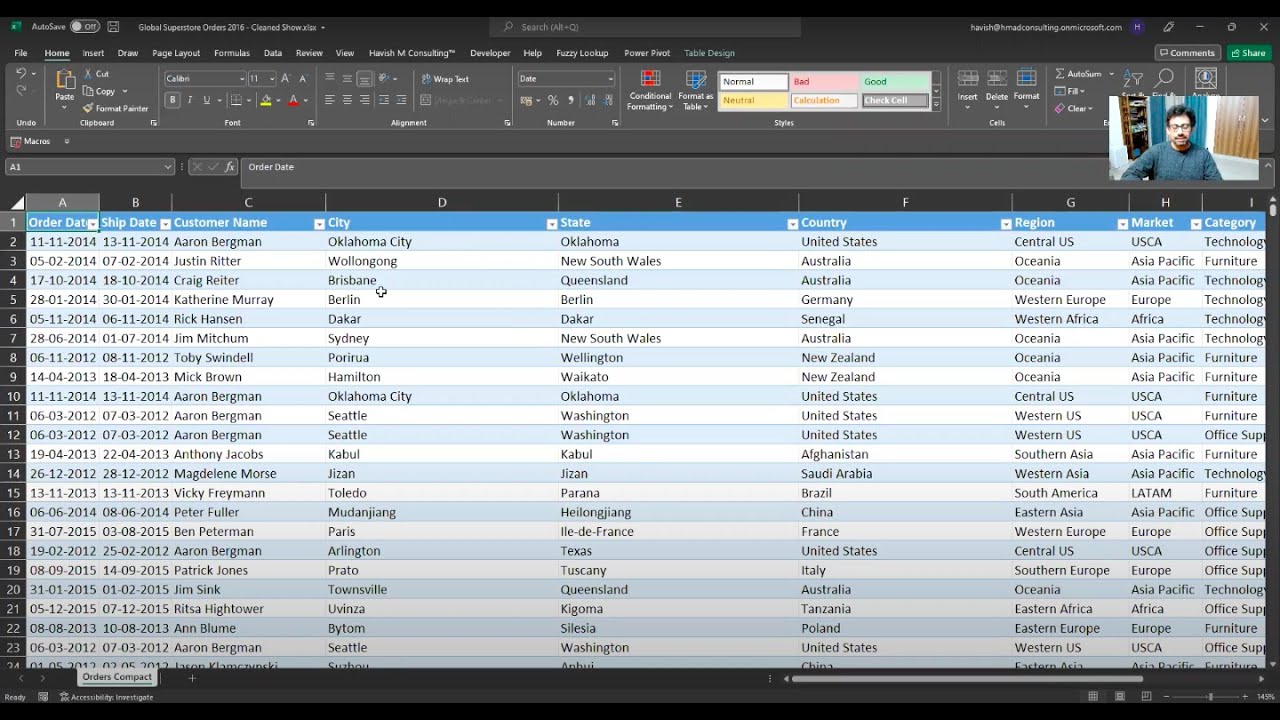
Task: Open the File tab
Action: 21,53
